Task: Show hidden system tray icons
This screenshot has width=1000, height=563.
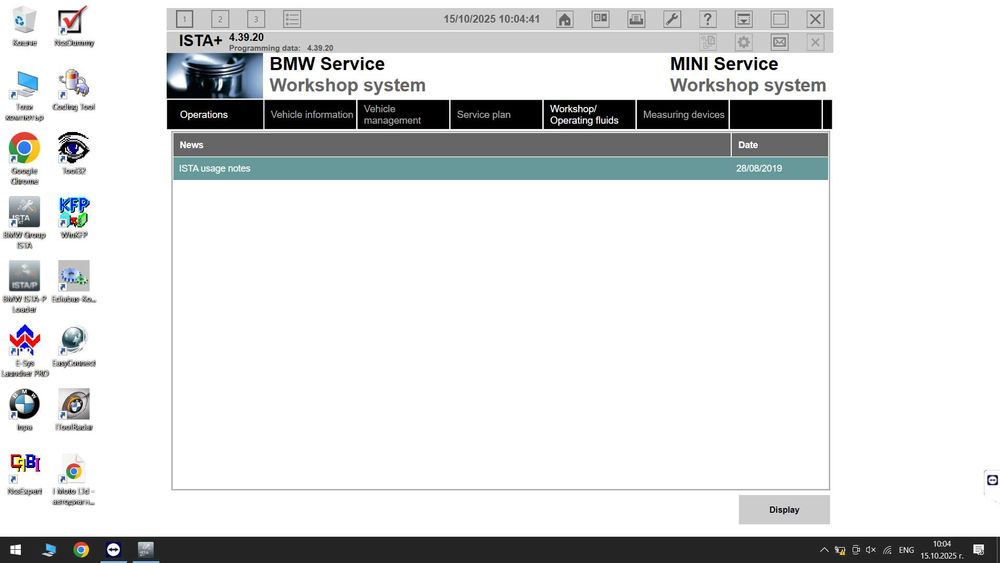Action: pos(824,550)
